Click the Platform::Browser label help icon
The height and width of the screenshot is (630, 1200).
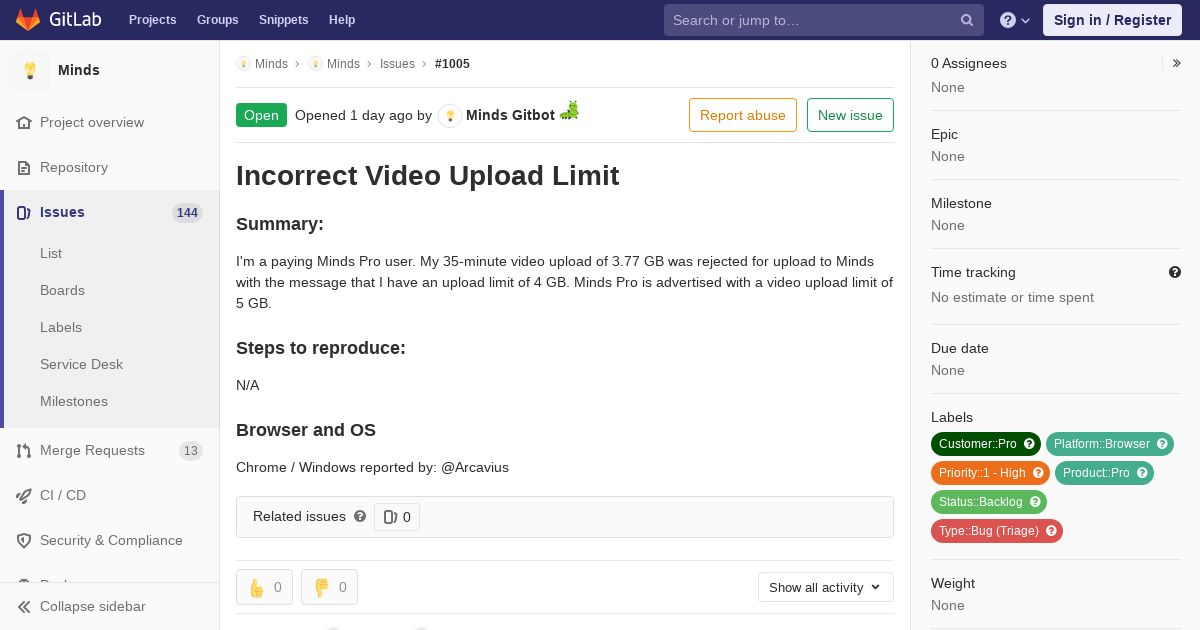[x=1162, y=444]
